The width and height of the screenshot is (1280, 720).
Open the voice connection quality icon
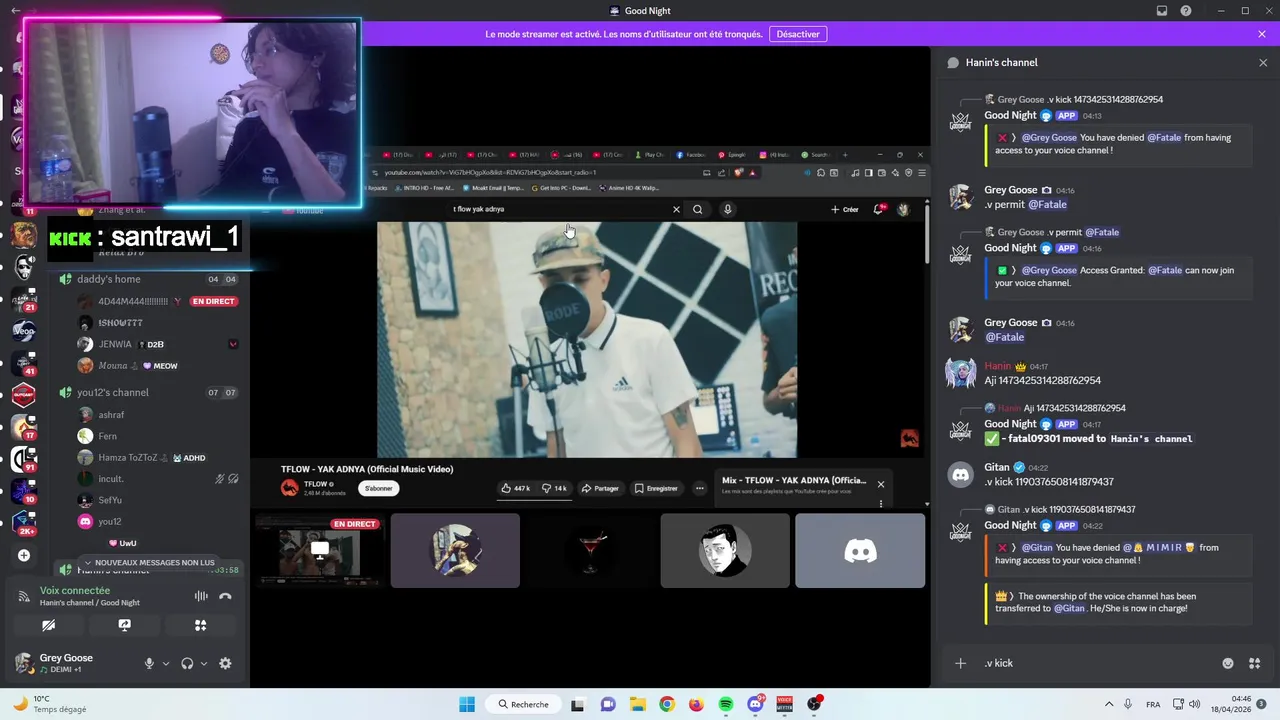coord(23,596)
